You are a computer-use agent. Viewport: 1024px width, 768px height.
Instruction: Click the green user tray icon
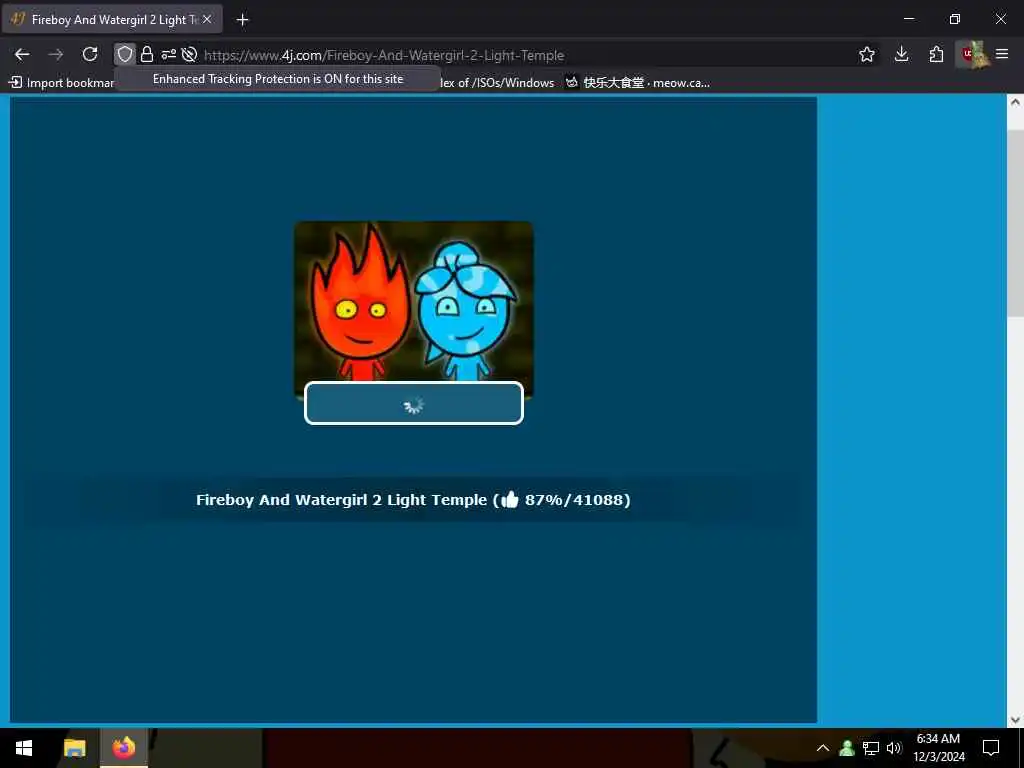847,748
